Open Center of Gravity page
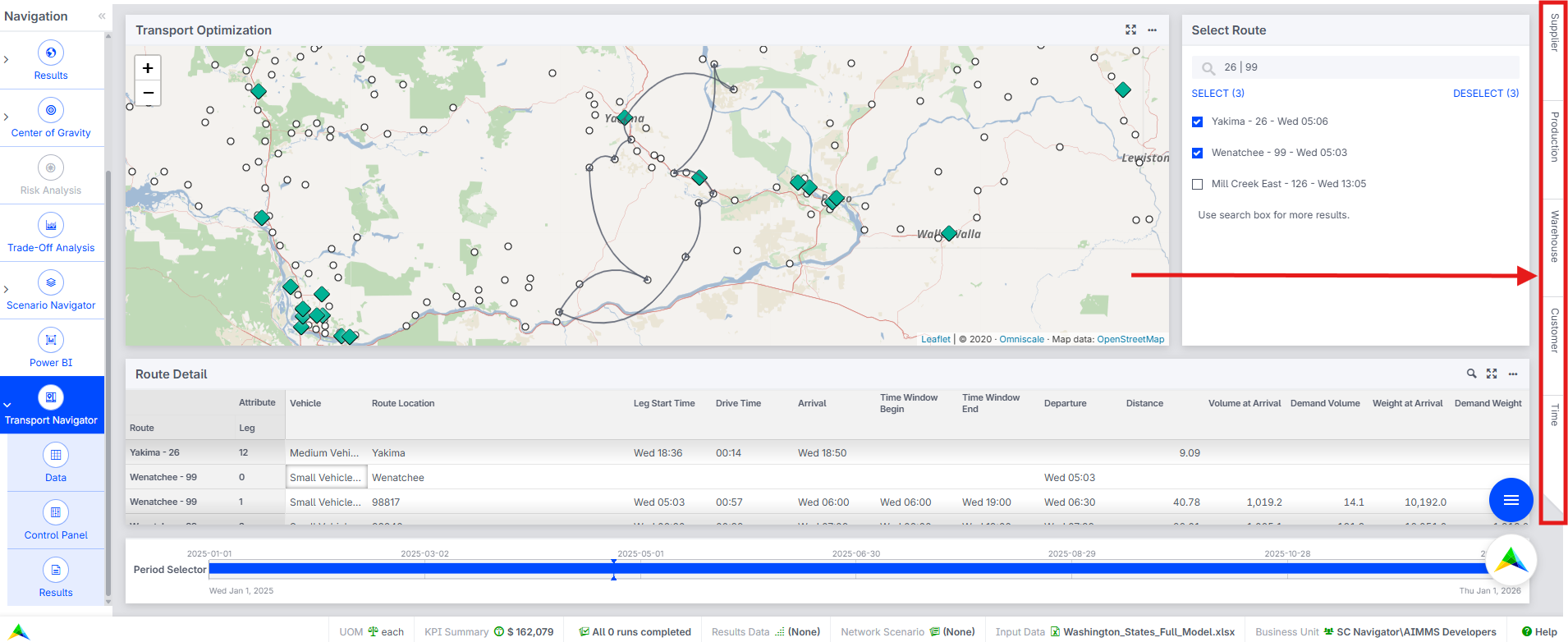This screenshot has width=1568, height=642. tap(51, 118)
